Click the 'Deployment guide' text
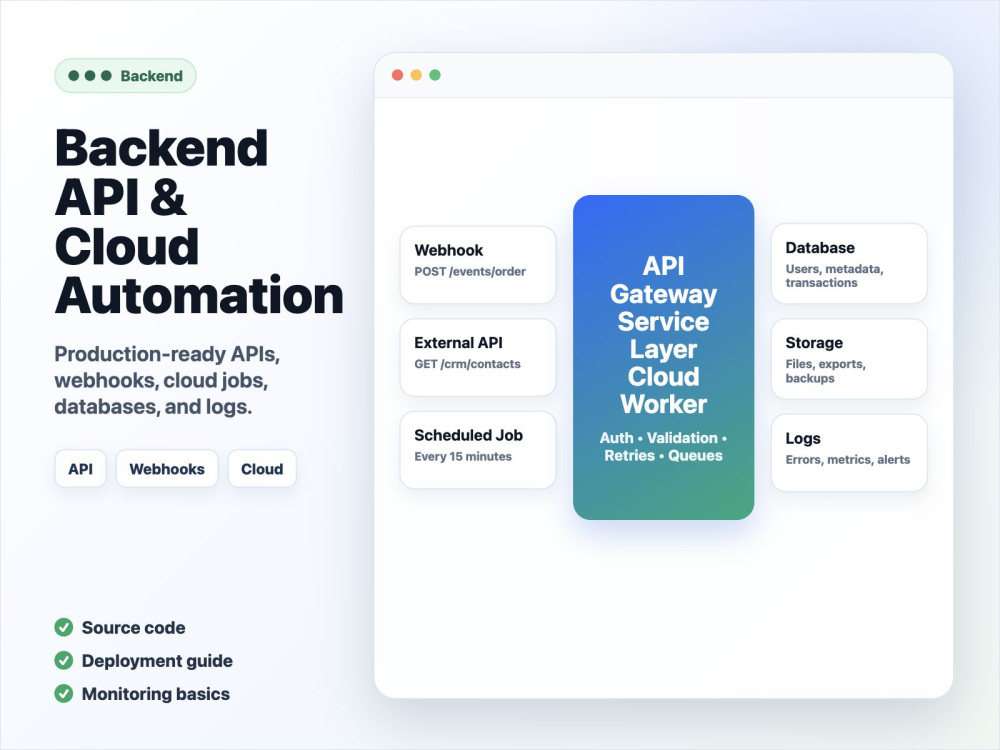The image size is (1000, 750). coord(157,661)
